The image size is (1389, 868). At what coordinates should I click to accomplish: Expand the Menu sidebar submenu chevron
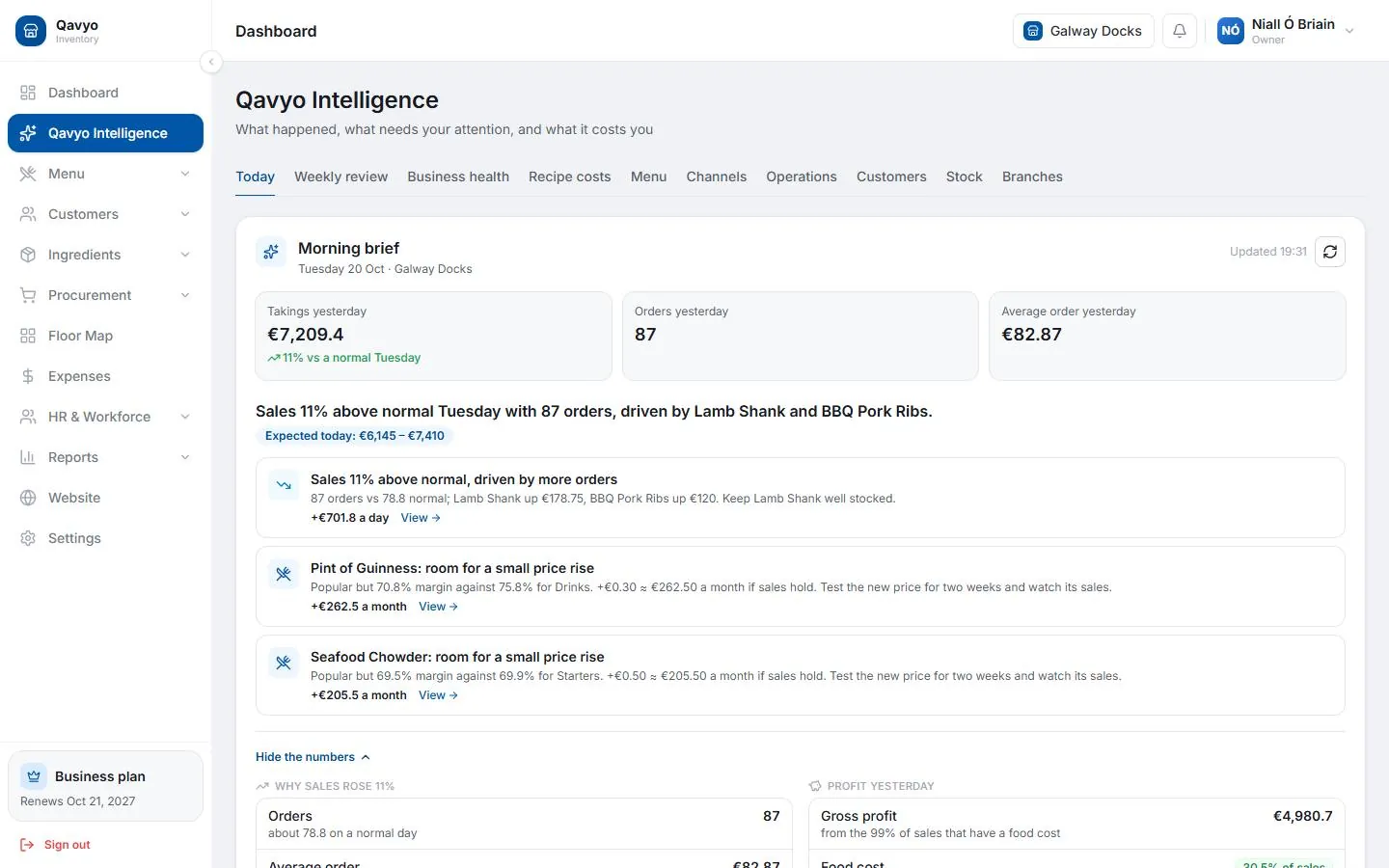click(185, 174)
